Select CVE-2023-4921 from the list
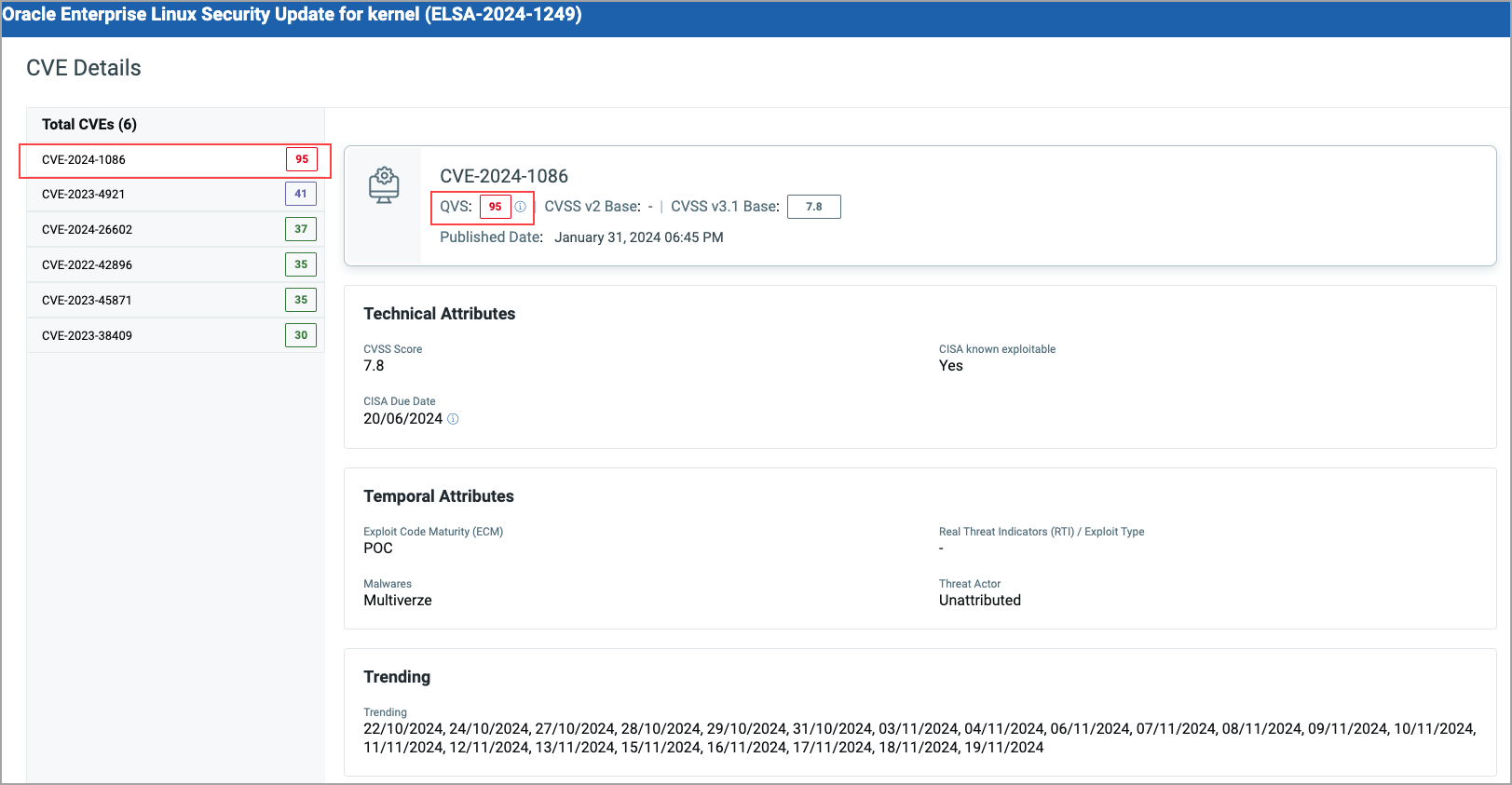This screenshot has width=1512, height=785. pos(84,195)
